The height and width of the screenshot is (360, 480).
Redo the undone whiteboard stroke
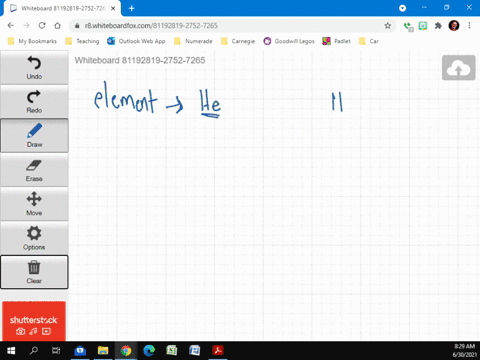(x=34, y=102)
